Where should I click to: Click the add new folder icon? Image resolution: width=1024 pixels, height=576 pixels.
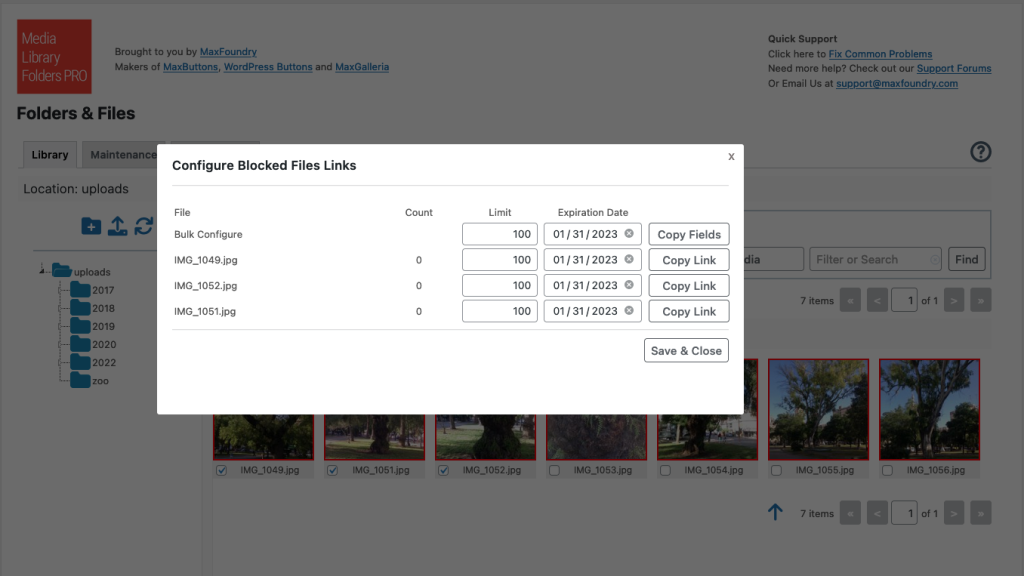(x=91, y=226)
